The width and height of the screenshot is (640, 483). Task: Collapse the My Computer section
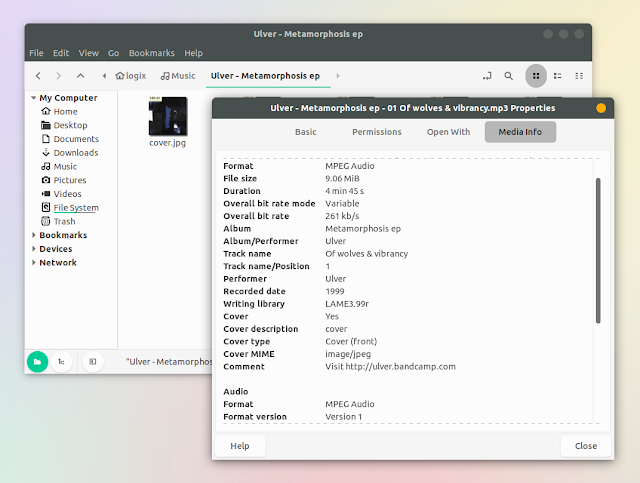33,98
